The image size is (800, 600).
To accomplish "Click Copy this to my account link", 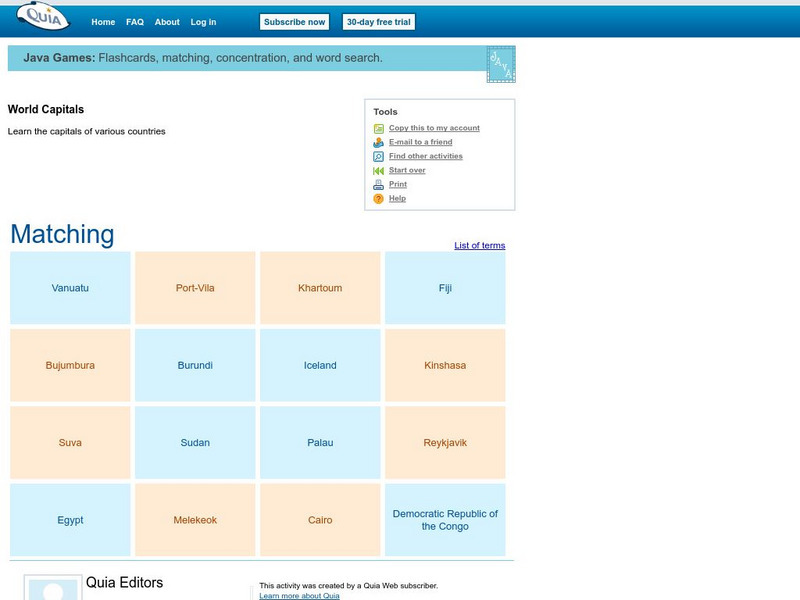I will (434, 128).
